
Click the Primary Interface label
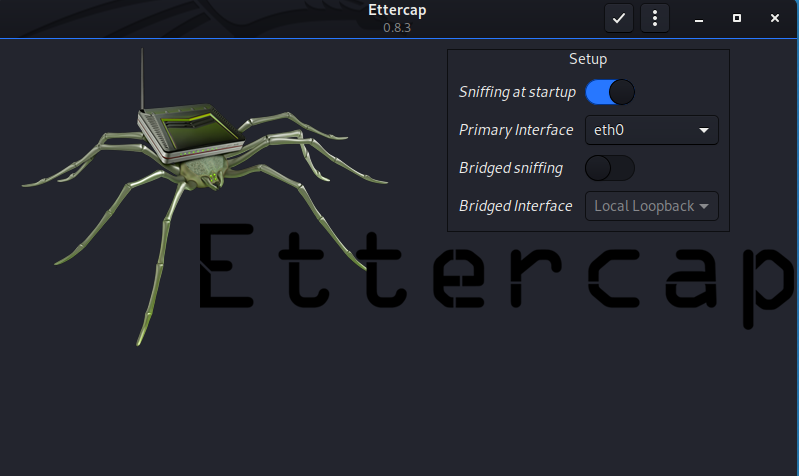(516, 130)
